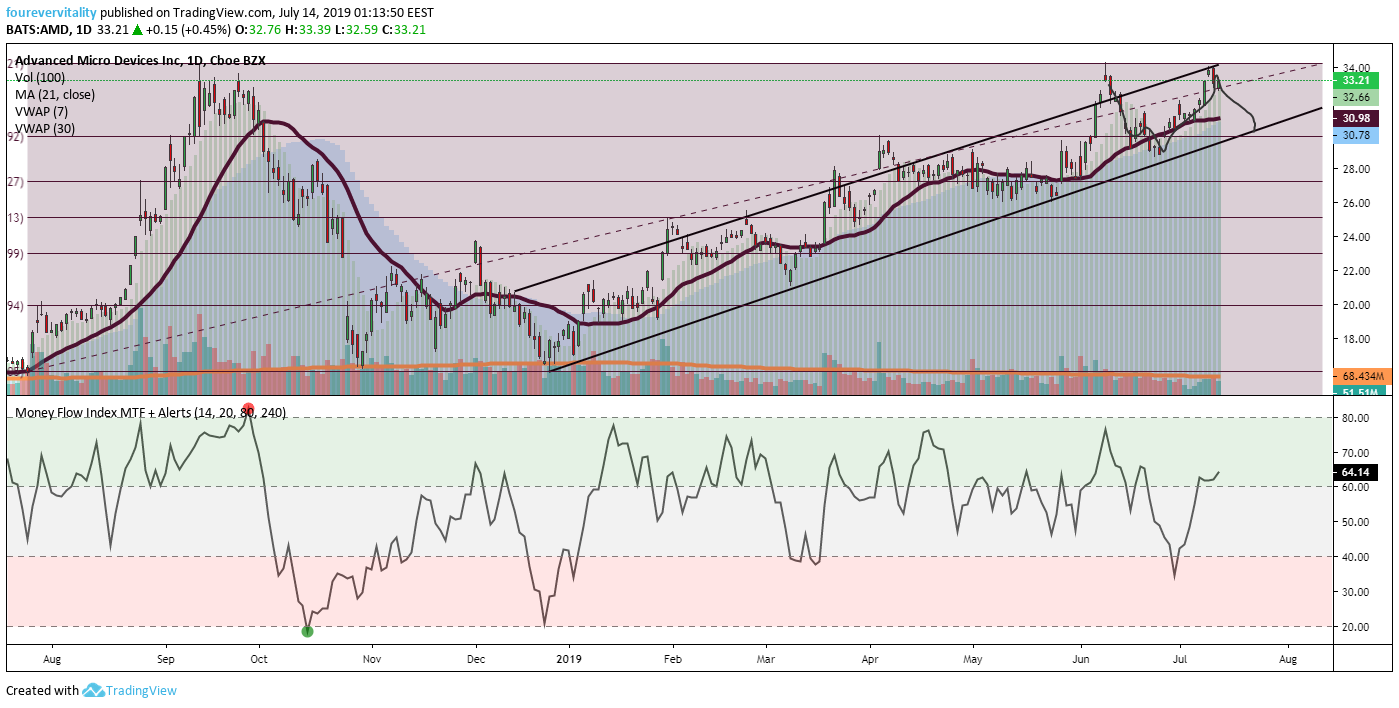Click the Nov label on the time axis
This screenshot has width=1399, height=708.
[x=372, y=659]
